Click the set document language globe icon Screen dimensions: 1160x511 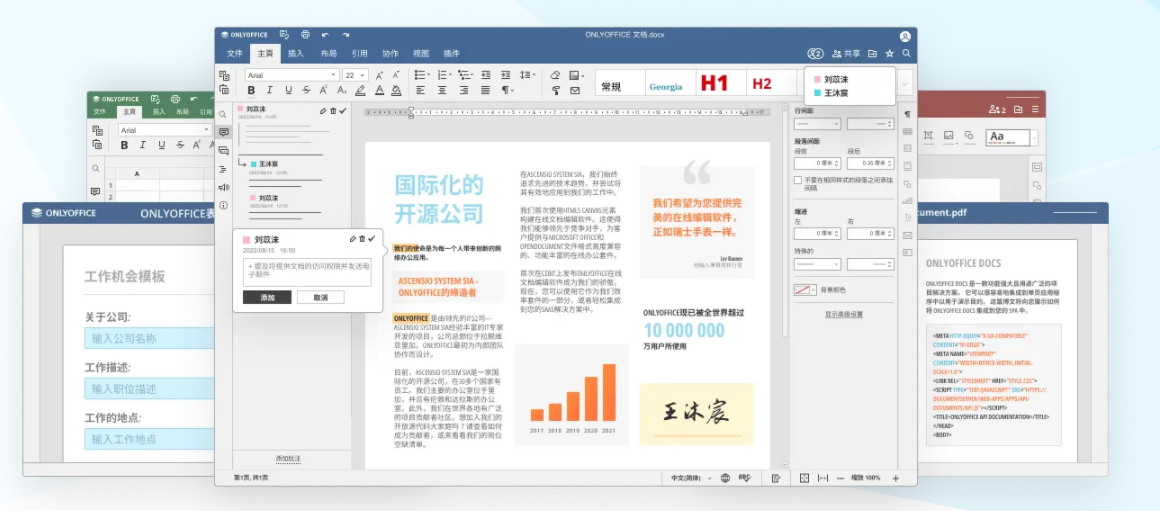tap(725, 478)
